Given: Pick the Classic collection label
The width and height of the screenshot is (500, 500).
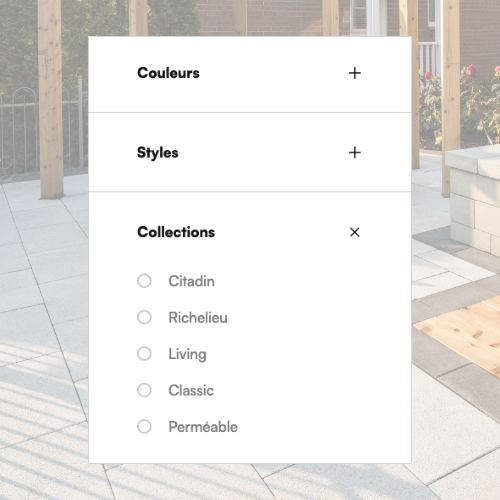Looking at the screenshot, I should [191, 390].
